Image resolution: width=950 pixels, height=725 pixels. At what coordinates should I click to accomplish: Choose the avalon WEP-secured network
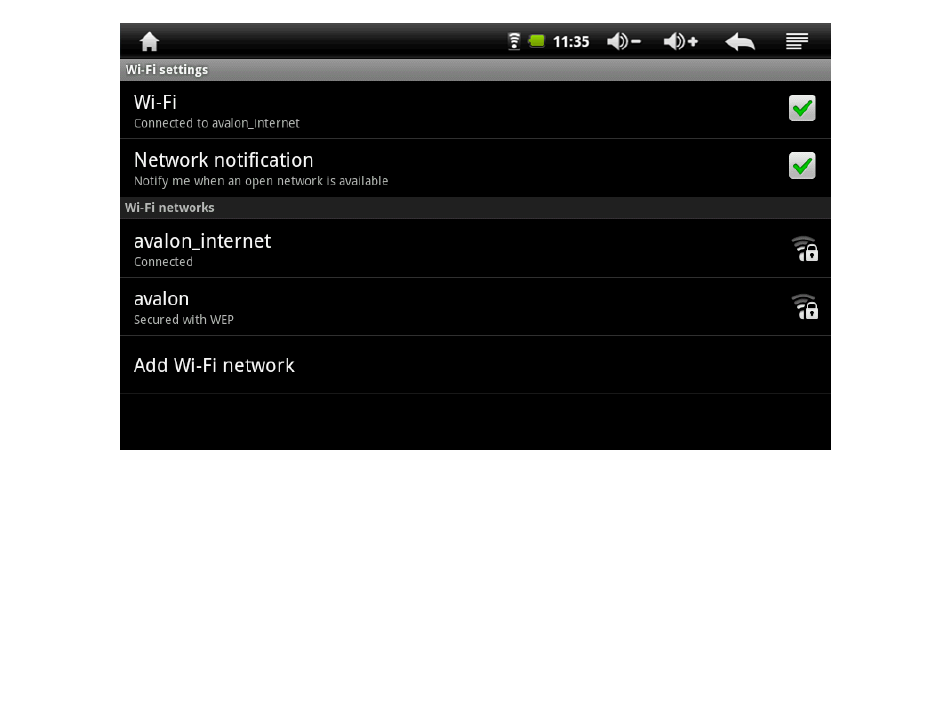[x=475, y=306]
